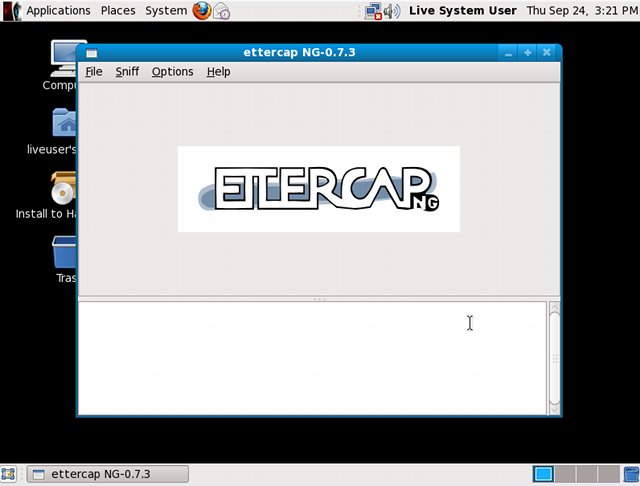Open the Help menu in ettercap
640x486 pixels.
(x=218, y=72)
